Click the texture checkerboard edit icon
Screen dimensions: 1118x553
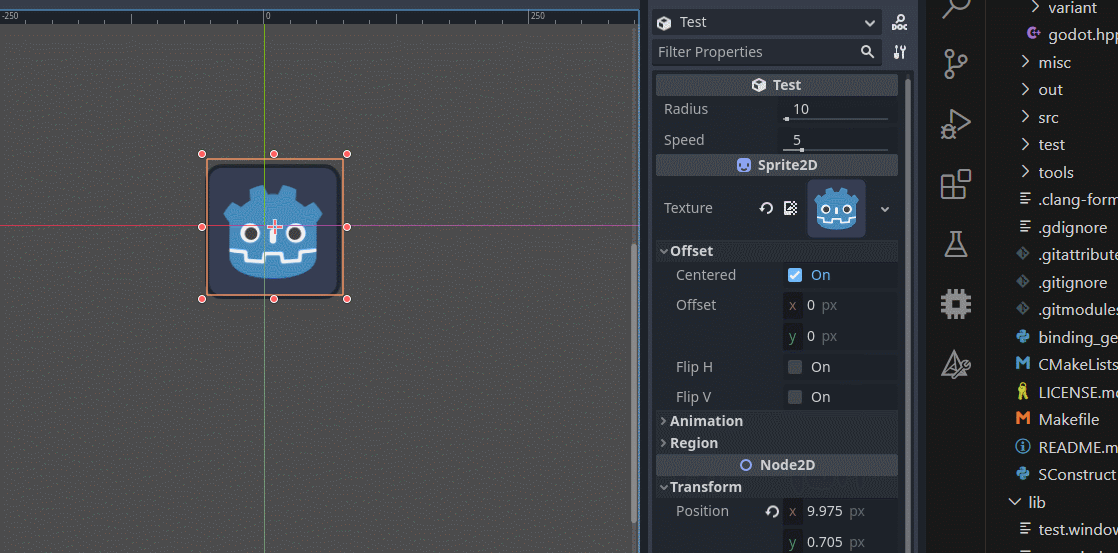tap(790, 208)
